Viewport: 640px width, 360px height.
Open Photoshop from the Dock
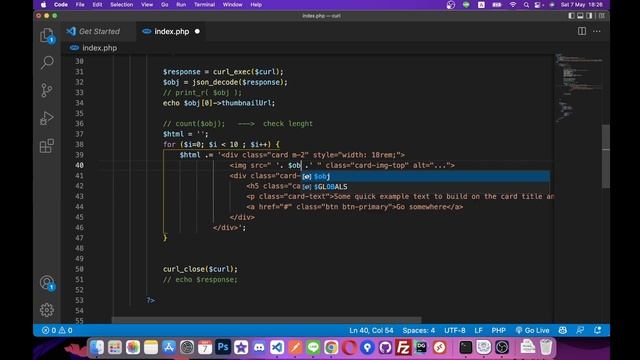click(223, 347)
